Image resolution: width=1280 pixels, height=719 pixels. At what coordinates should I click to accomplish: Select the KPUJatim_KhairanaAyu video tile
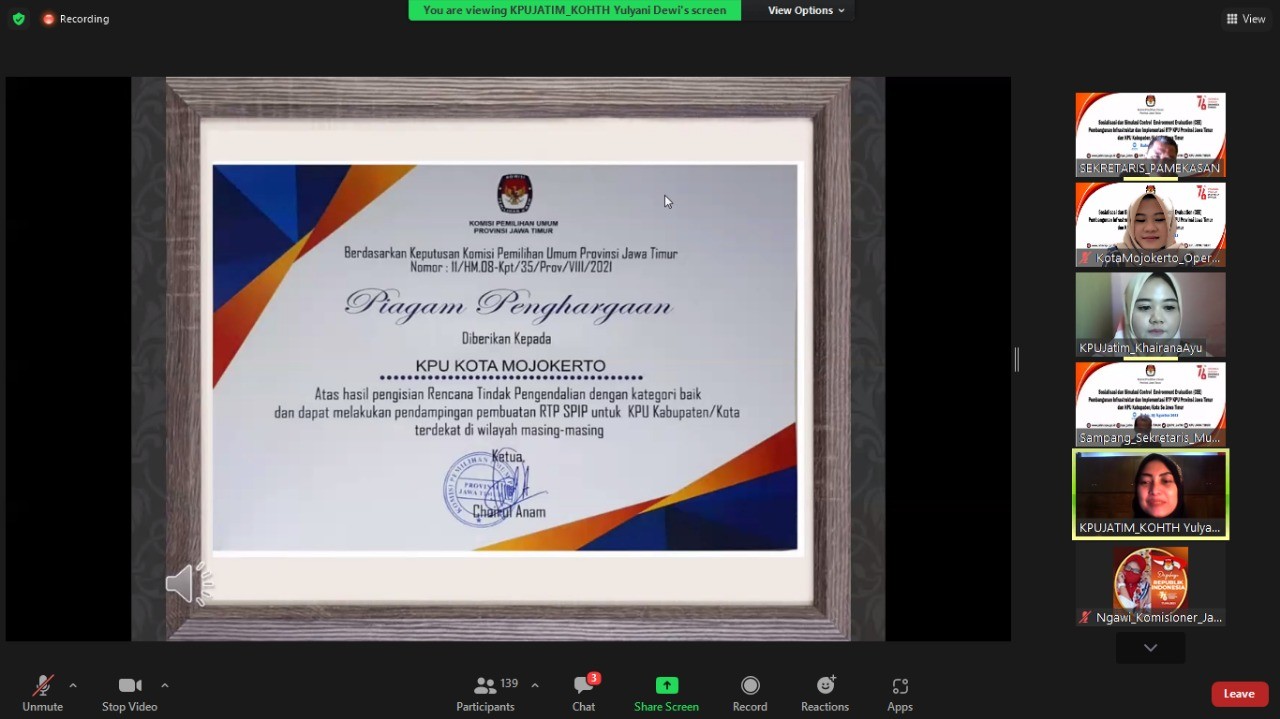(1150, 314)
